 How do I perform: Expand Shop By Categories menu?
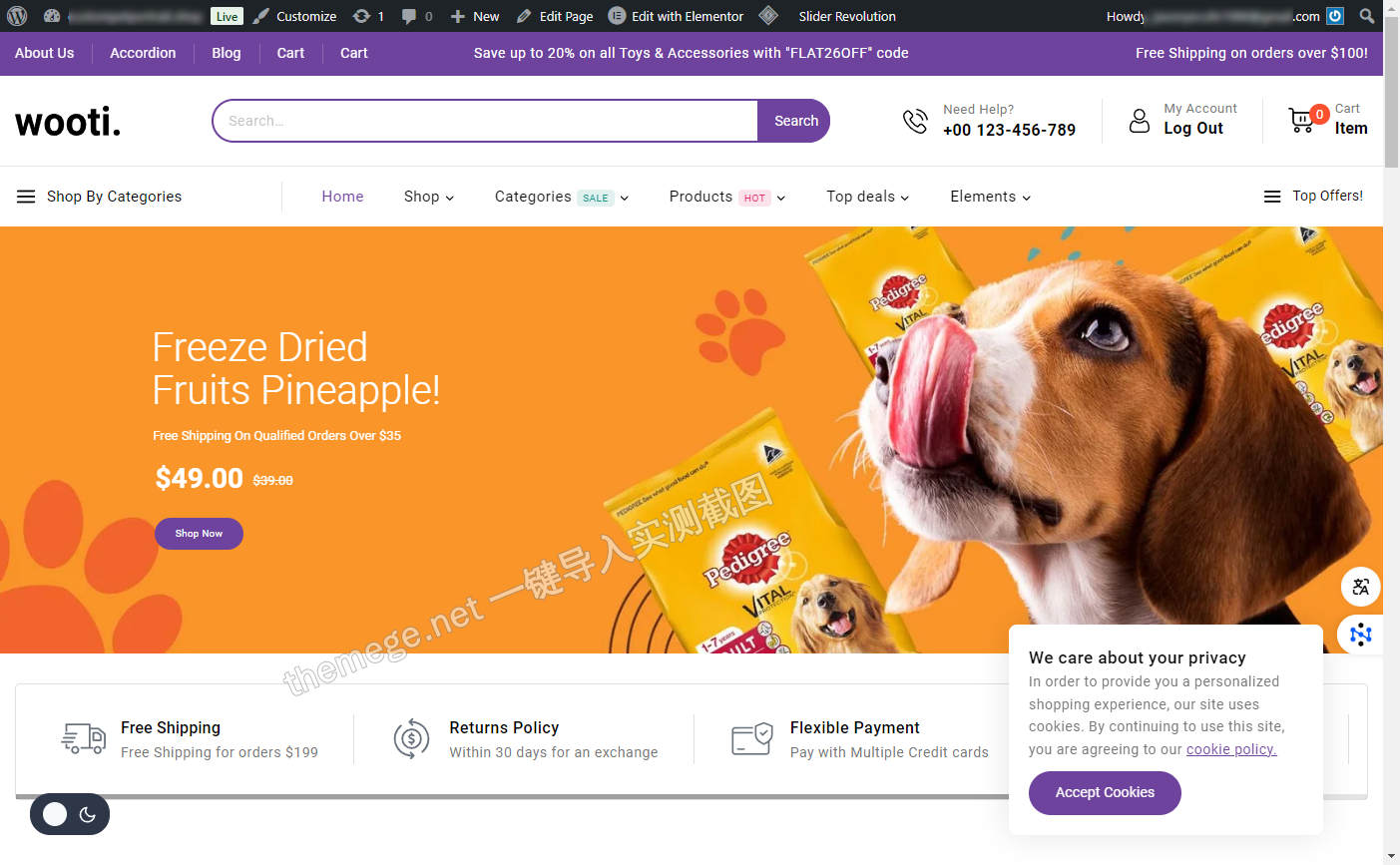pos(100,197)
